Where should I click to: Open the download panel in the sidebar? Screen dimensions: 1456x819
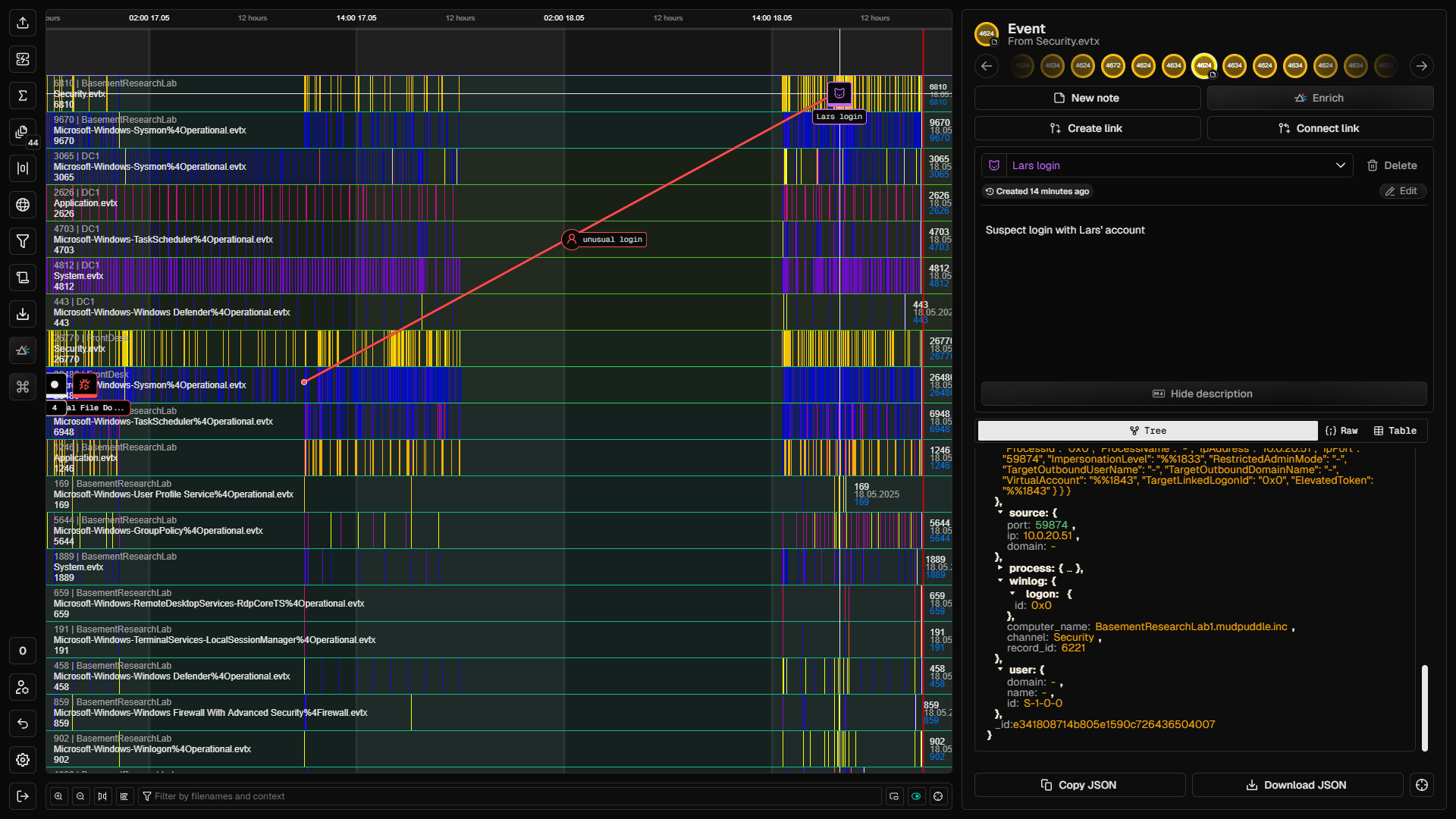(23, 314)
